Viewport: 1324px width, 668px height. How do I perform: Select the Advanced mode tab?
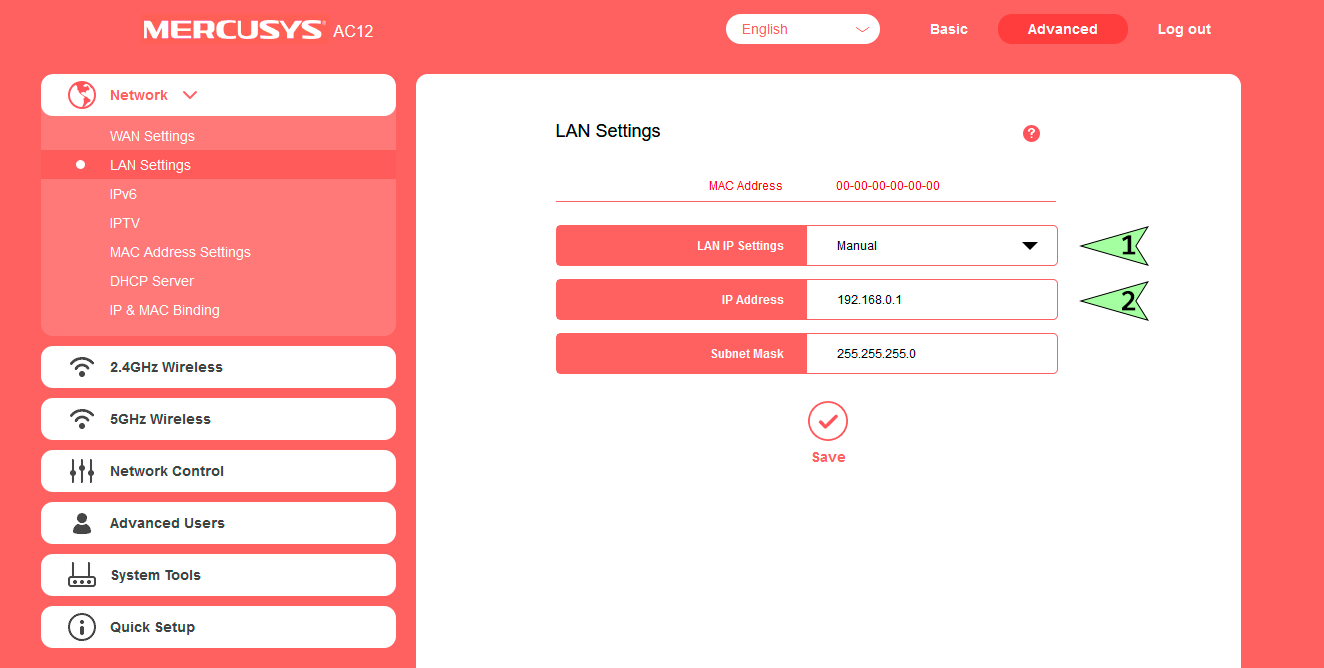(1062, 29)
